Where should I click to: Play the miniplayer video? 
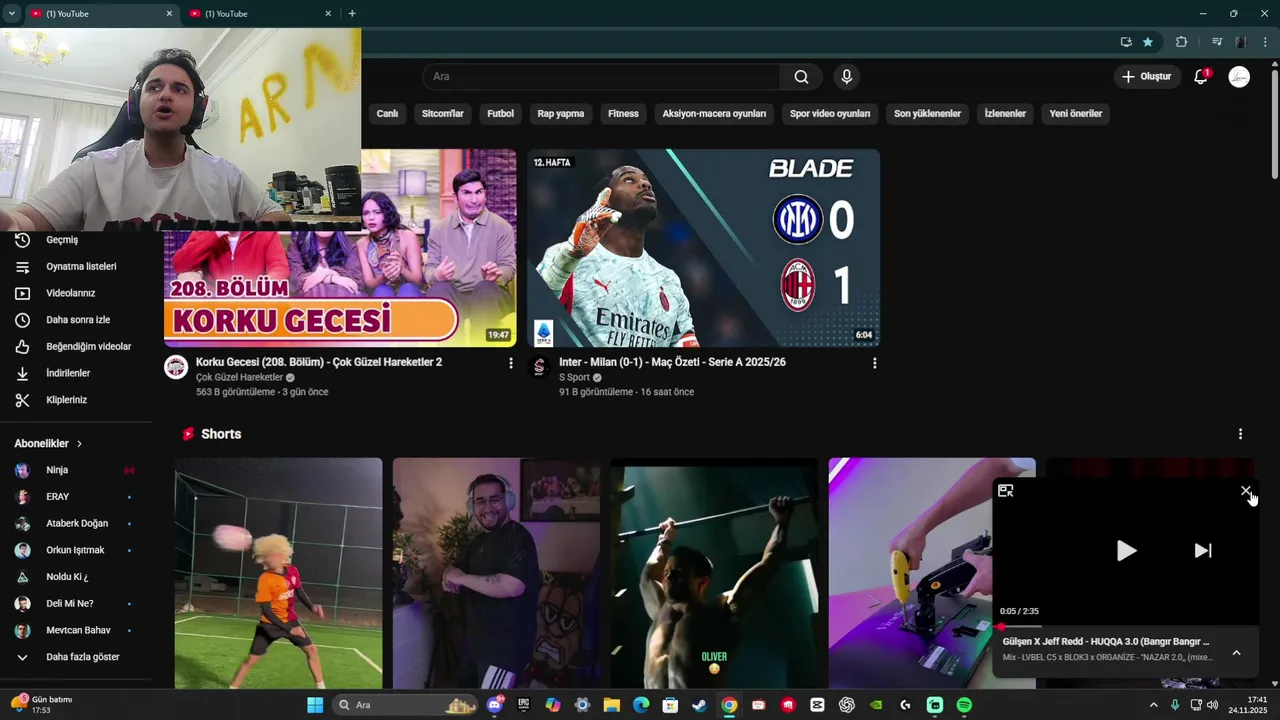pos(1126,550)
